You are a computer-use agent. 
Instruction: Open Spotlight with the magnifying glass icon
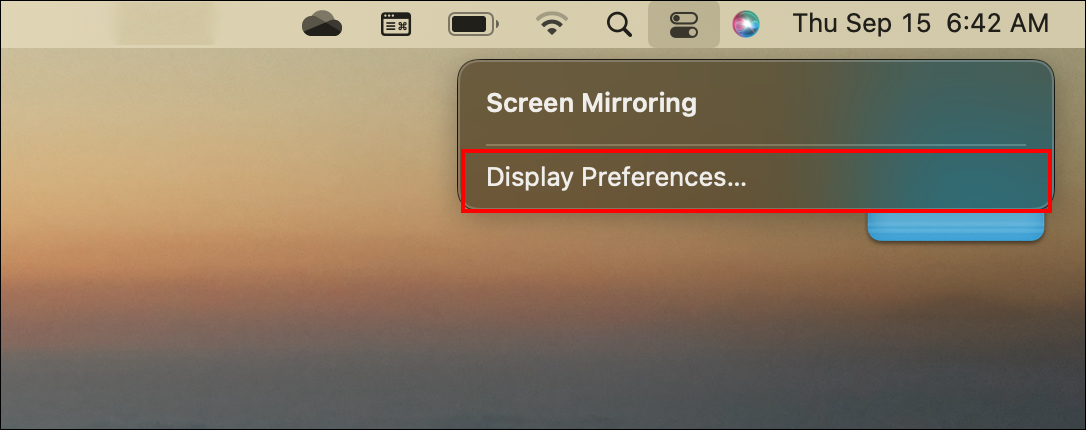tap(620, 24)
